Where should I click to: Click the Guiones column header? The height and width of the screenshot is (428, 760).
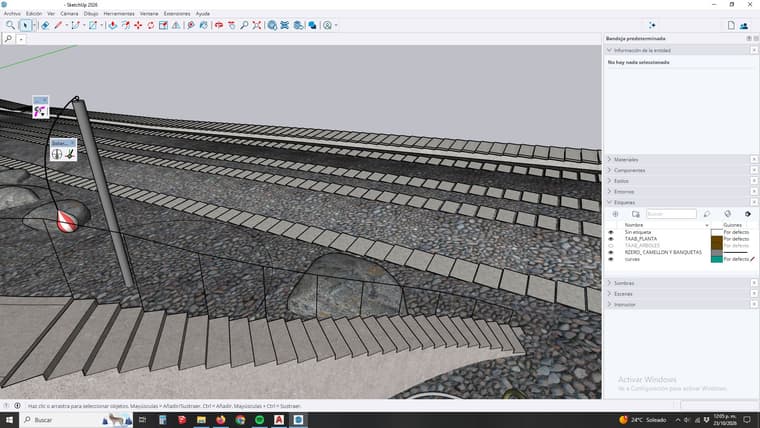[732, 225]
